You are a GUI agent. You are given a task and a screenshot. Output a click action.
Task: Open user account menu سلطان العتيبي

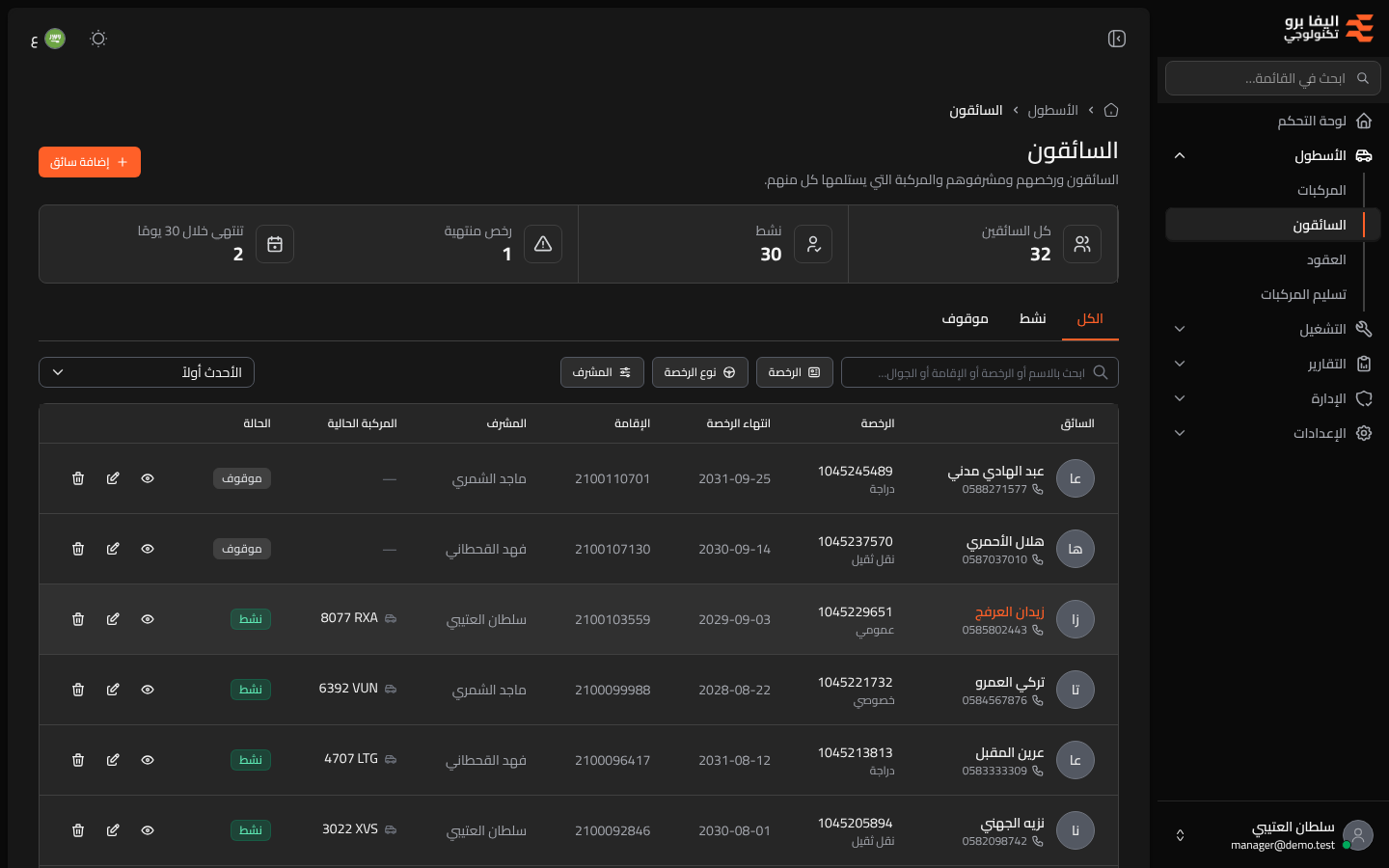(x=1273, y=835)
